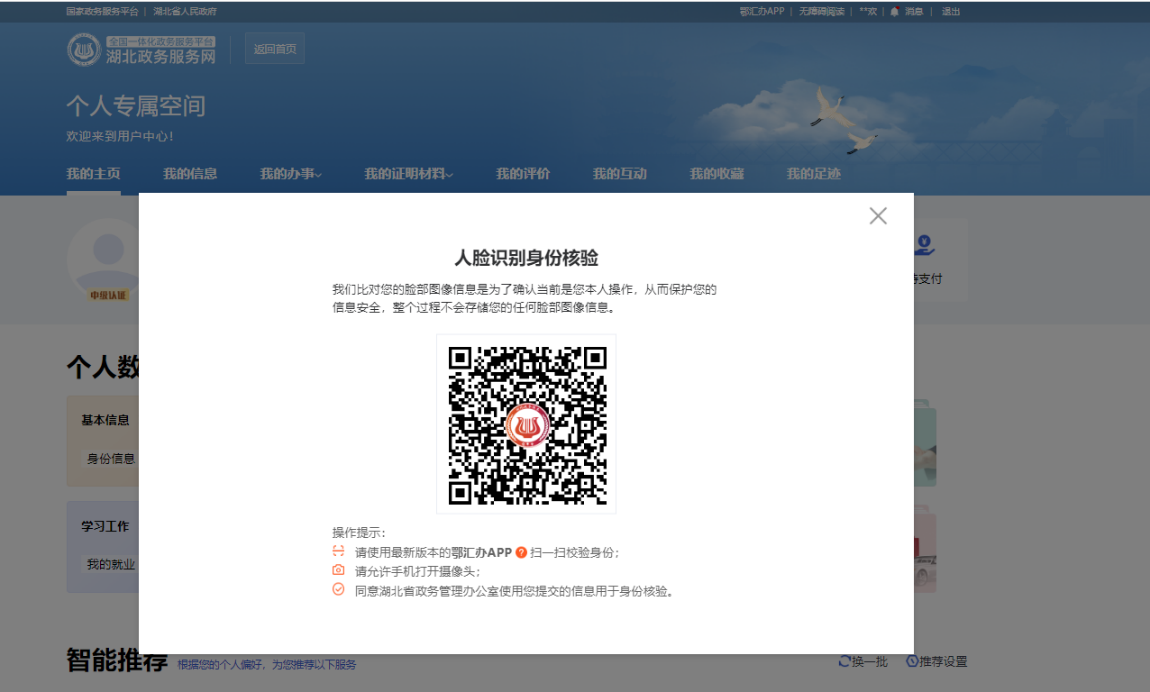1150x692 pixels.
Task: Click the notification bell icon
Action: click(894, 11)
